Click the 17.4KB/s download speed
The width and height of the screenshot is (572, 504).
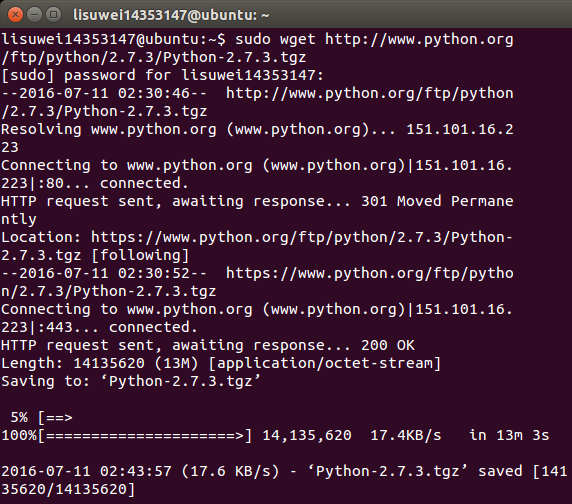coord(406,435)
